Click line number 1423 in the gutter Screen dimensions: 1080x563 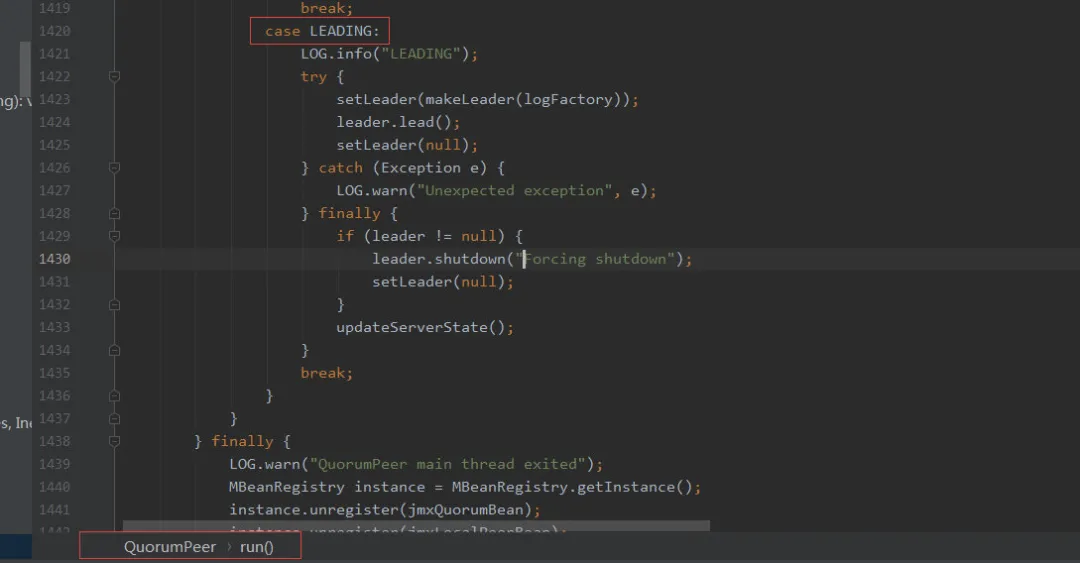point(54,99)
